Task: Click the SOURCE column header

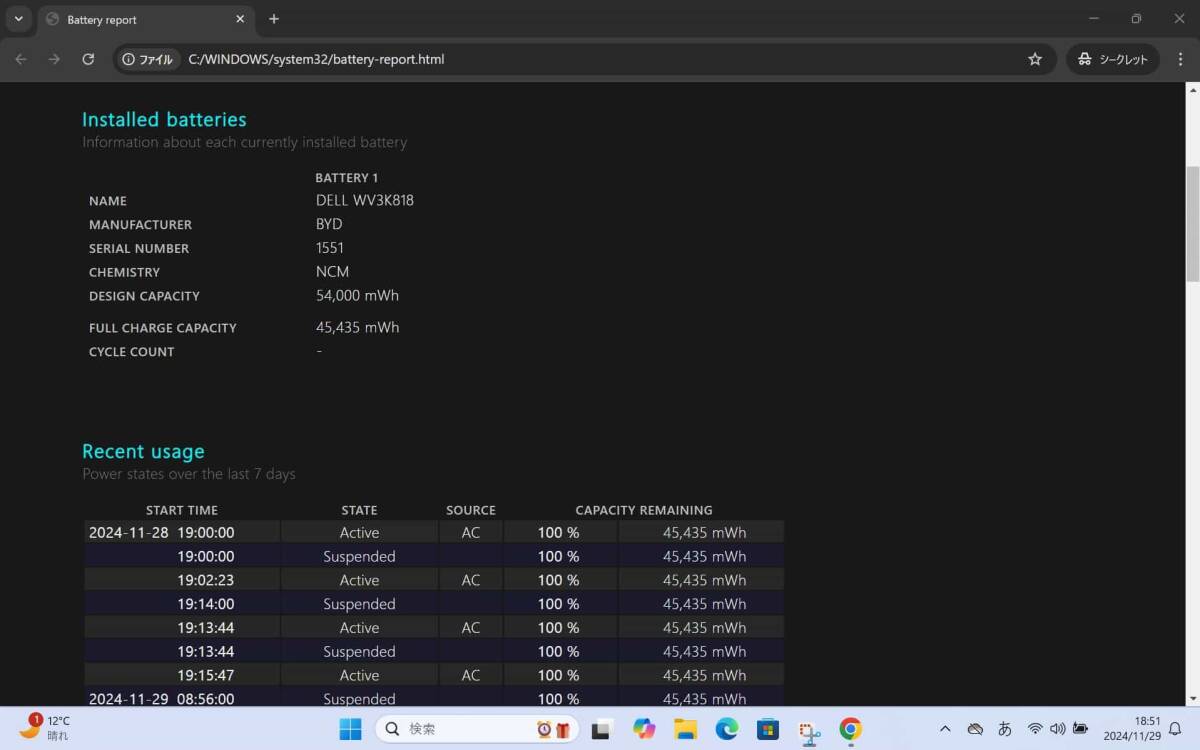Action: 471,510
